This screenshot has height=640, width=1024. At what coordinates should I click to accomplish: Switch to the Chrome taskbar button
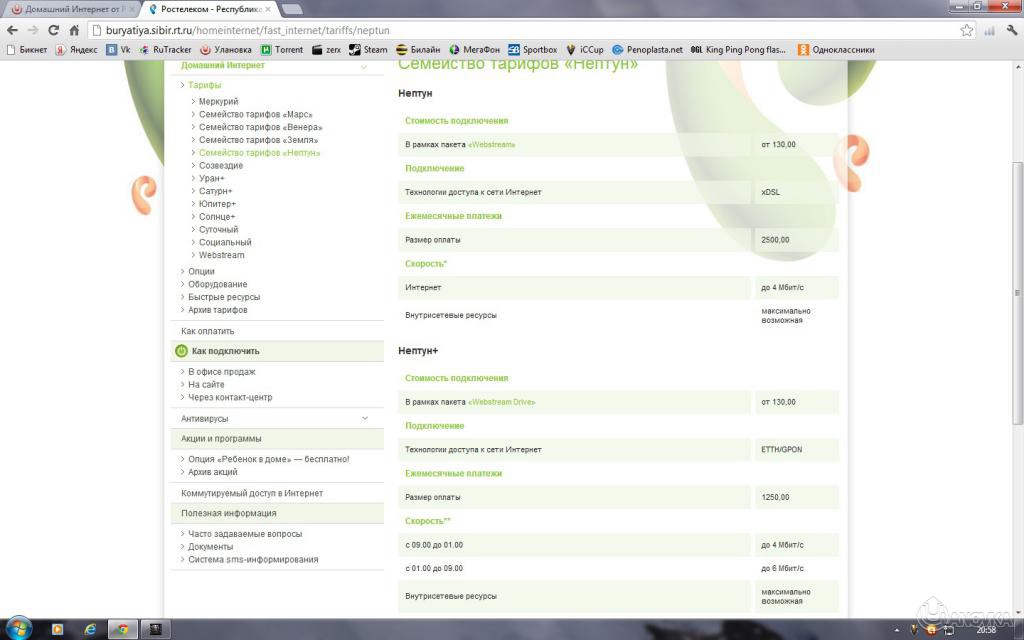coord(123,630)
